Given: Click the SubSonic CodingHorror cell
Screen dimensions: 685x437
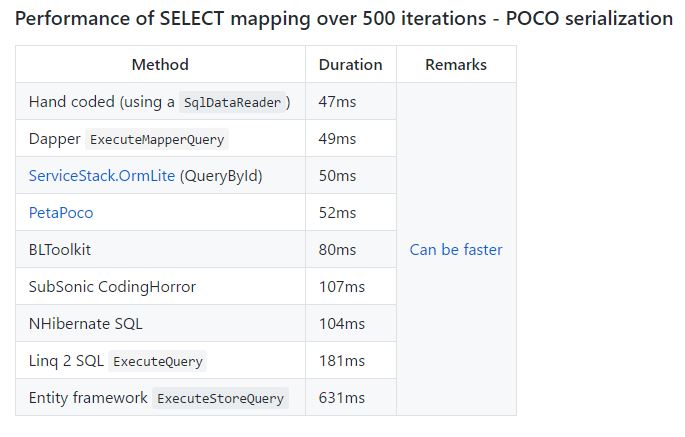Looking at the screenshot, I should pyautogui.click(x=112, y=287).
